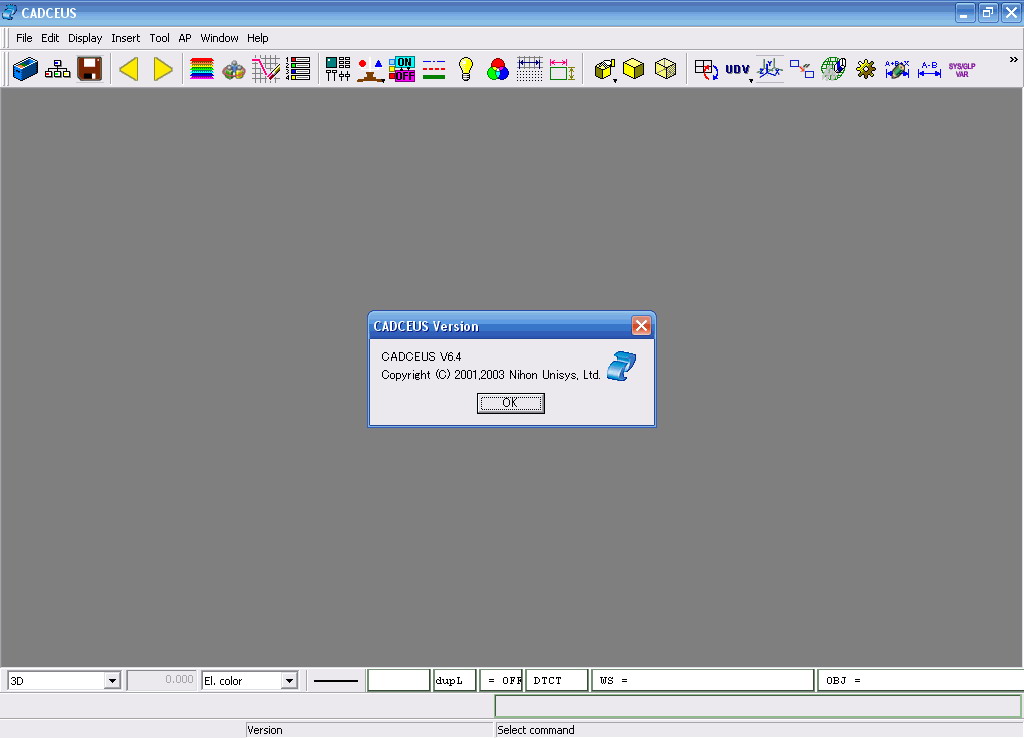Click the yellow gear settings icon
The width and height of the screenshot is (1024, 738).
point(866,69)
